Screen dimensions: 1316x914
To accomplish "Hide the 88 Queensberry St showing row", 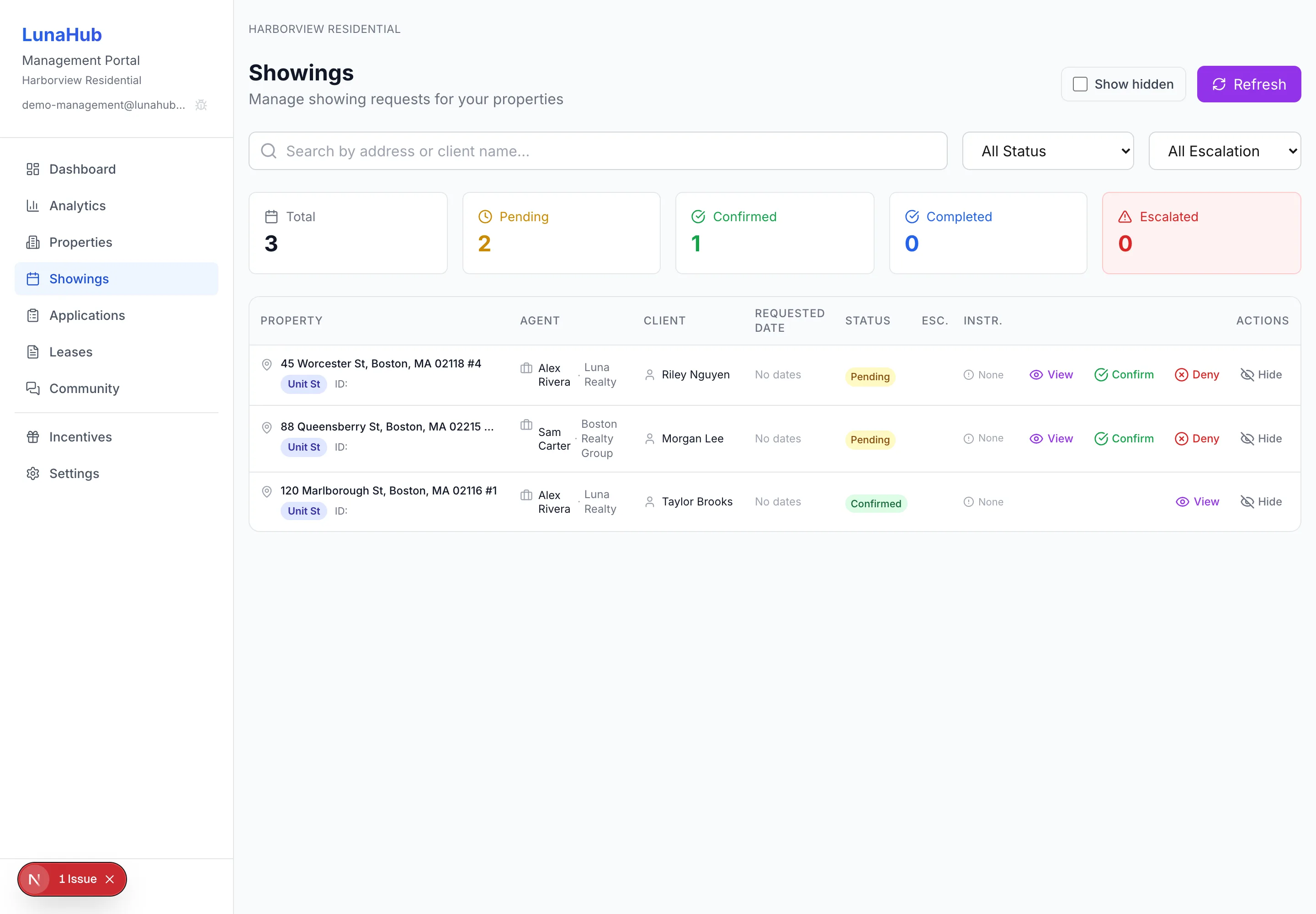I will click(x=1261, y=439).
